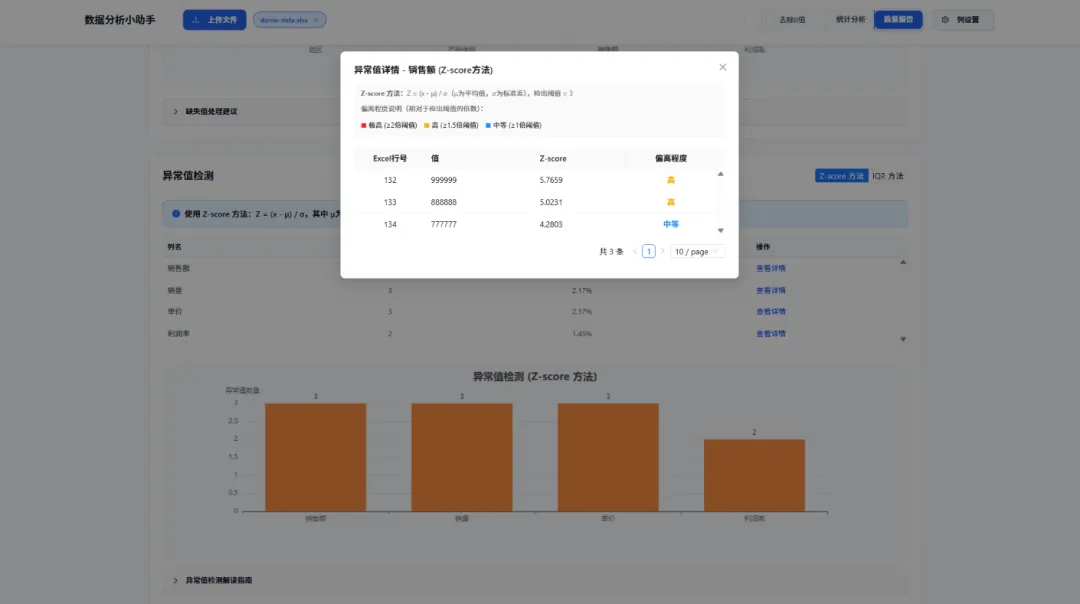Click the Z-score 5.0231 cell
This screenshot has height=604, width=1080.
[551, 202]
